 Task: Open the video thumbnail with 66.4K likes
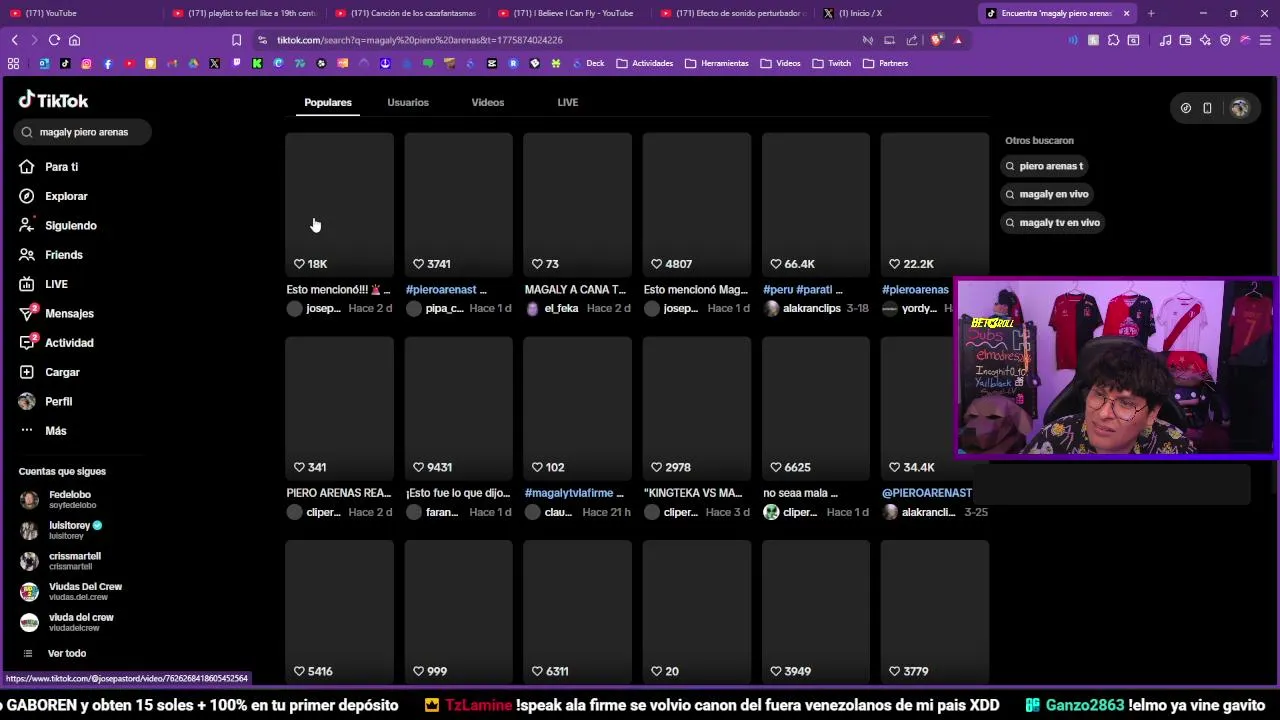(816, 204)
